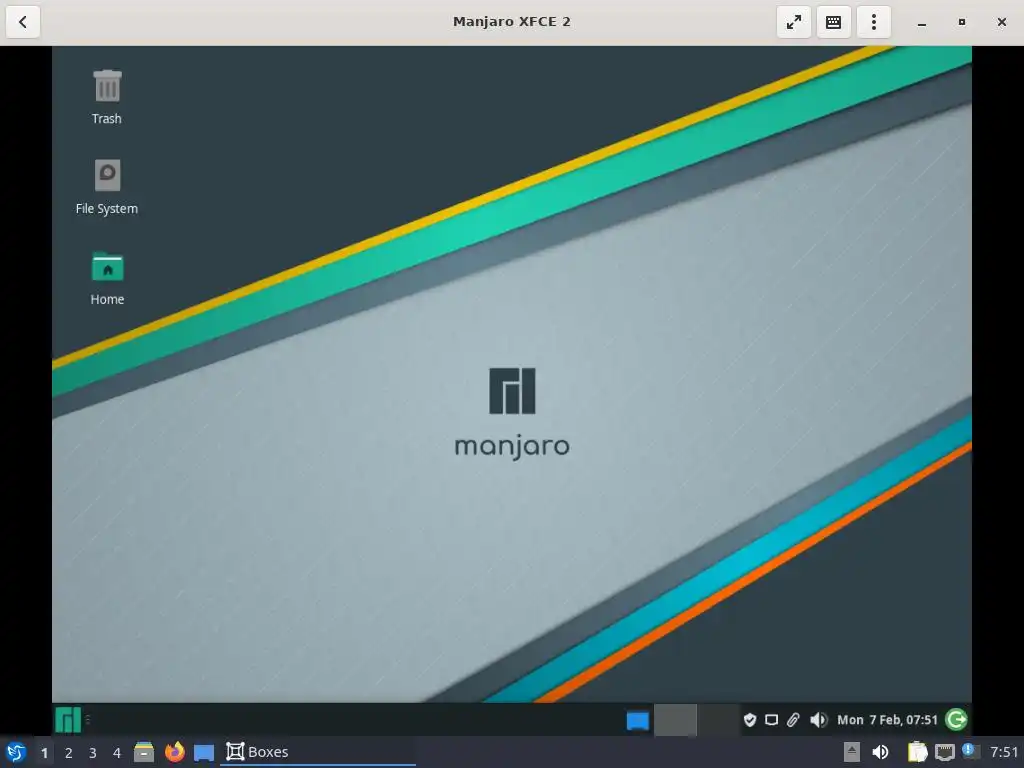Open the keyboard shortcuts sender button
Viewport: 1024px width, 768px height.
pyautogui.click(x=833, y=22)
